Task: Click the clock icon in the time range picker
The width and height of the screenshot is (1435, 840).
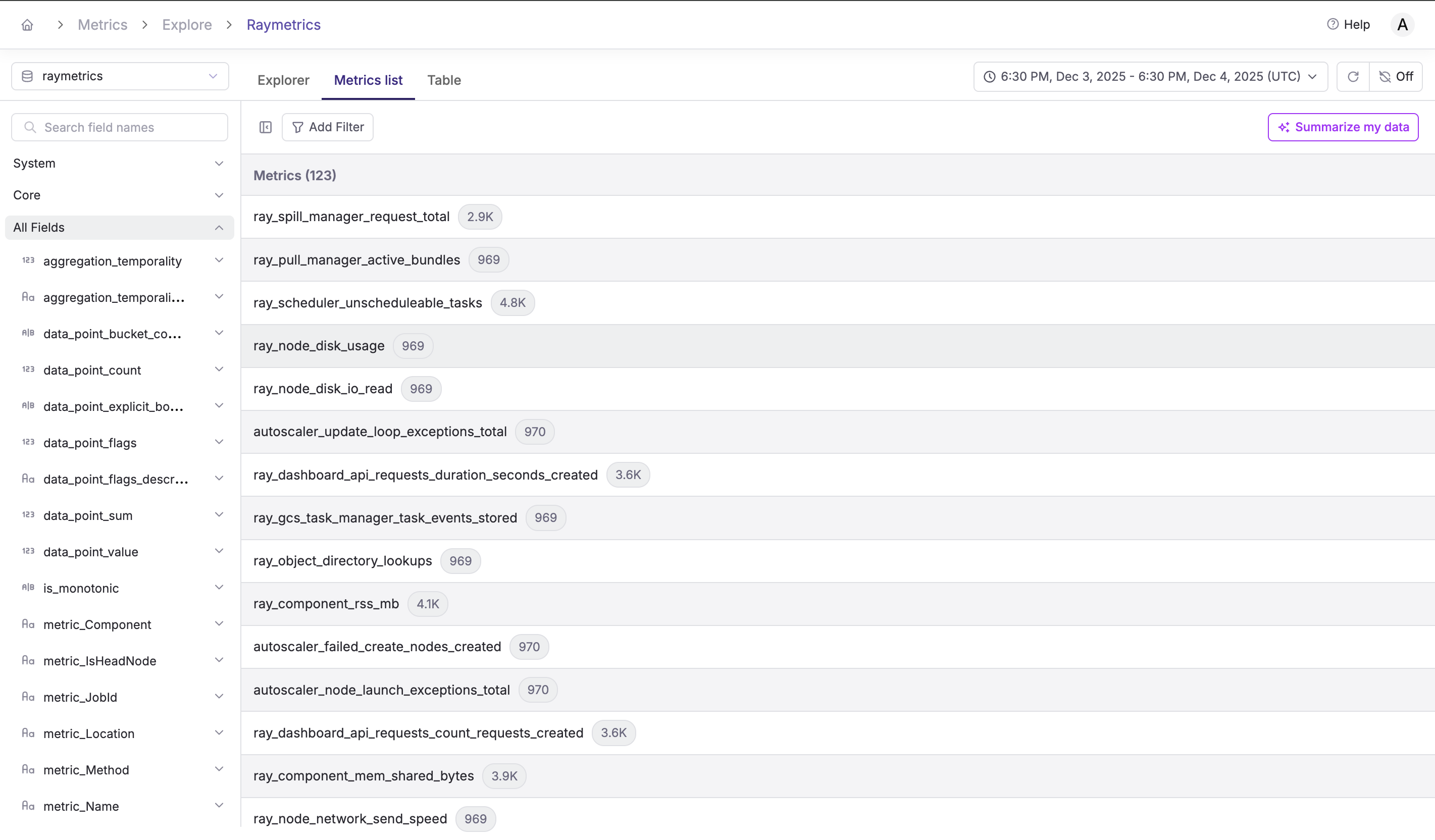Action: (990, 76)
